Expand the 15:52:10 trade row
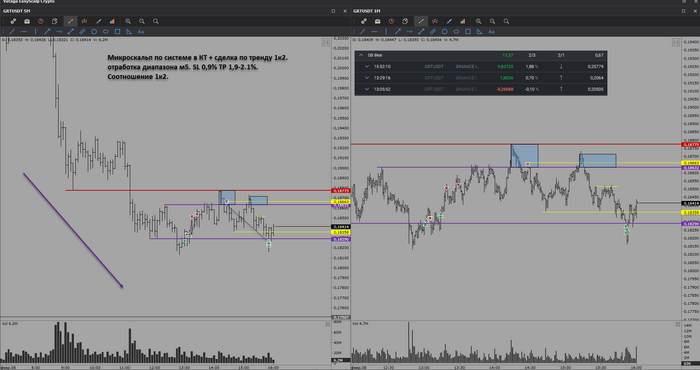 367,67
